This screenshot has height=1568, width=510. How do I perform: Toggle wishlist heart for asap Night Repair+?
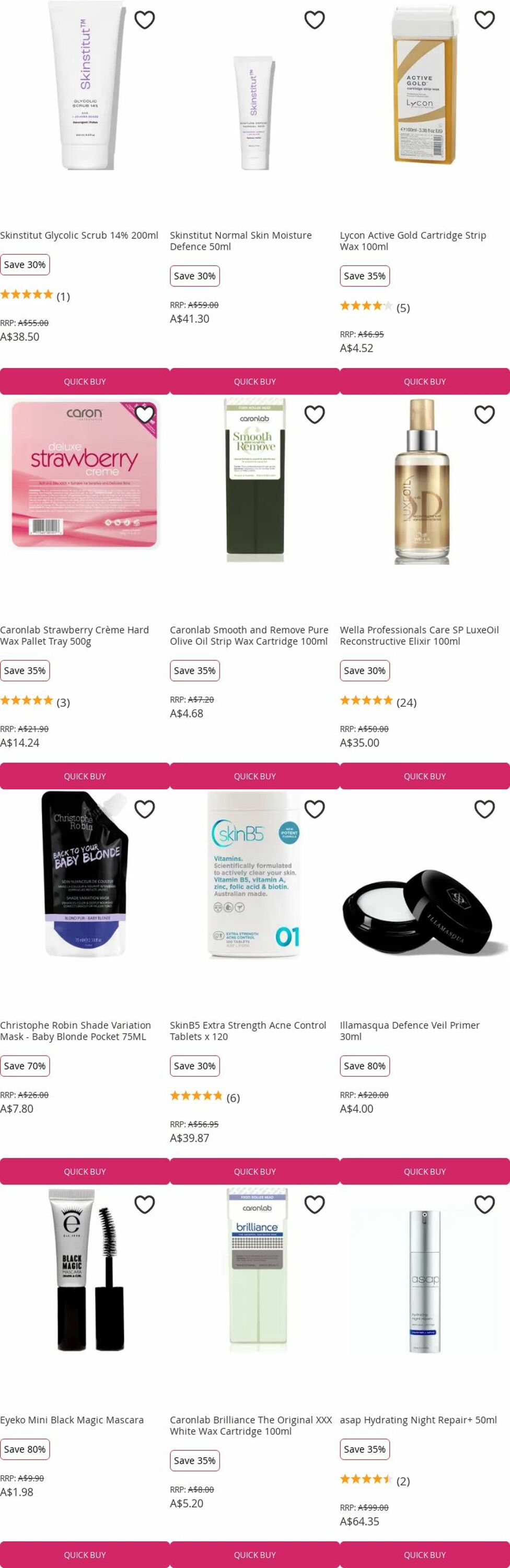tap(484, 1204)
